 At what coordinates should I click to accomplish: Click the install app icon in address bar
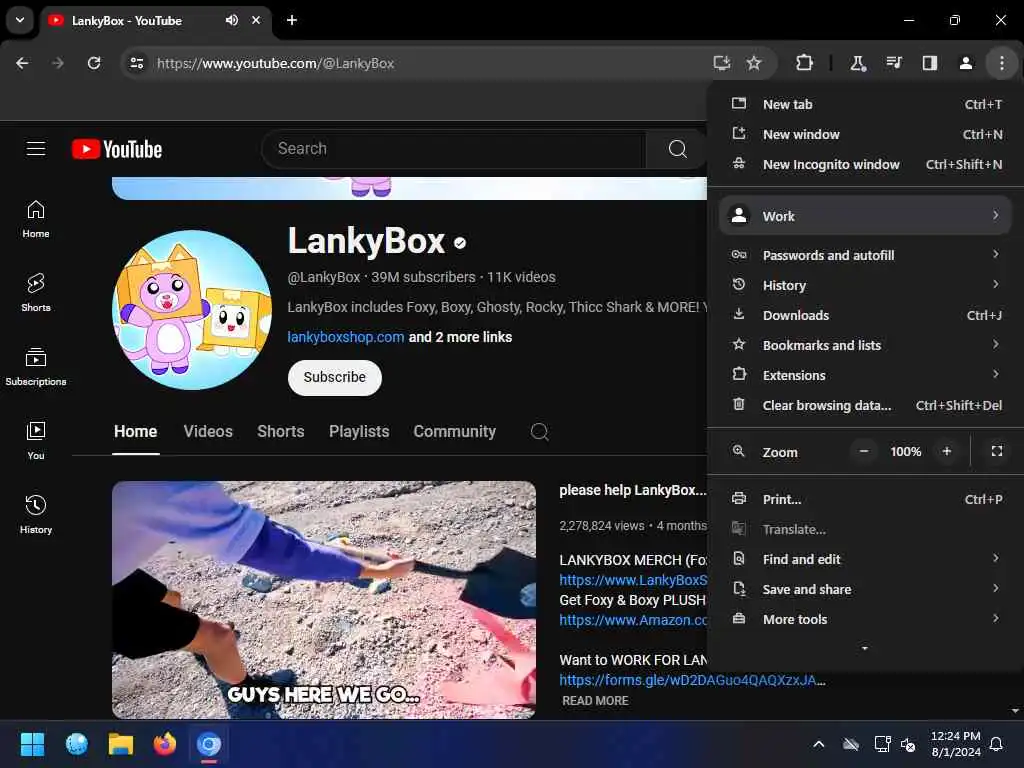pos(721,63)
